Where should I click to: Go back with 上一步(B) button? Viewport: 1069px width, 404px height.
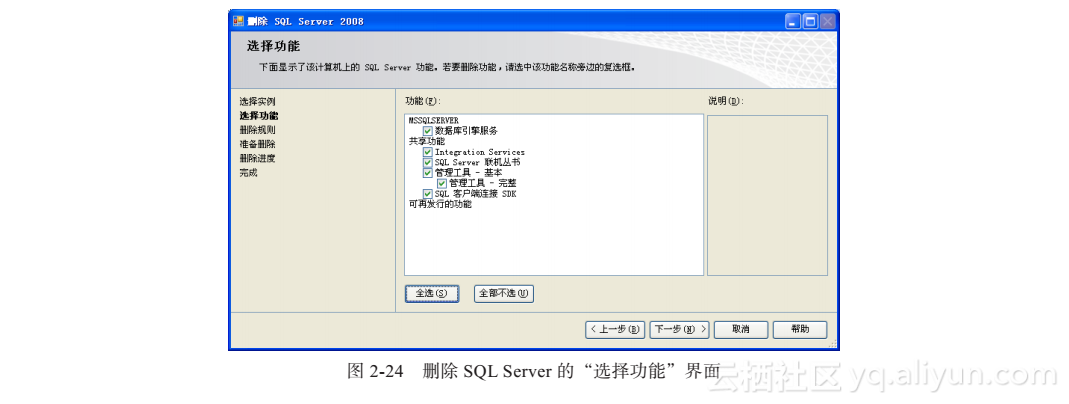[615, 330]
